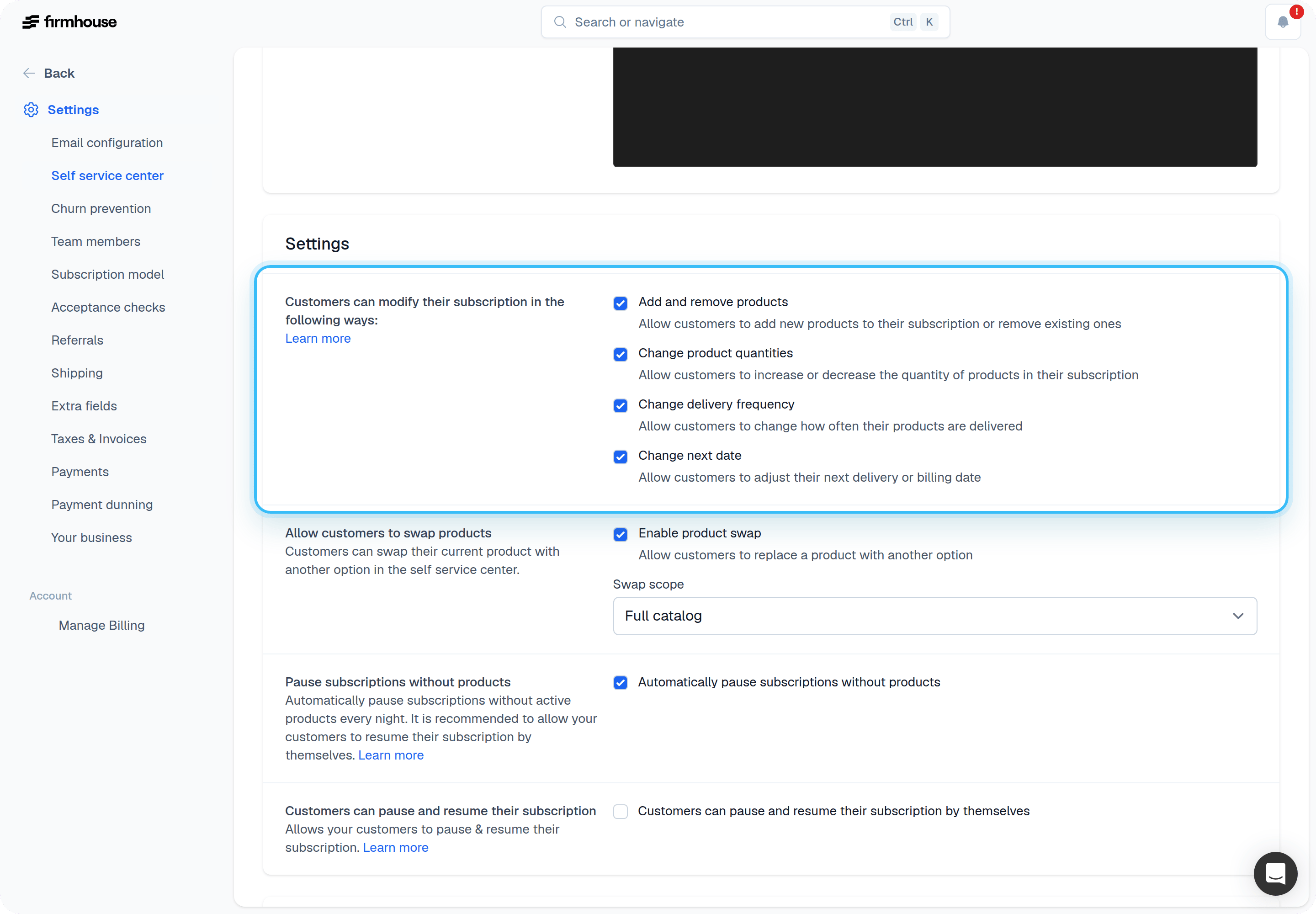Click the 'Change delivery frequency' label
The width and height of the screenshot is (1316, 914).
tap(716, 404)
